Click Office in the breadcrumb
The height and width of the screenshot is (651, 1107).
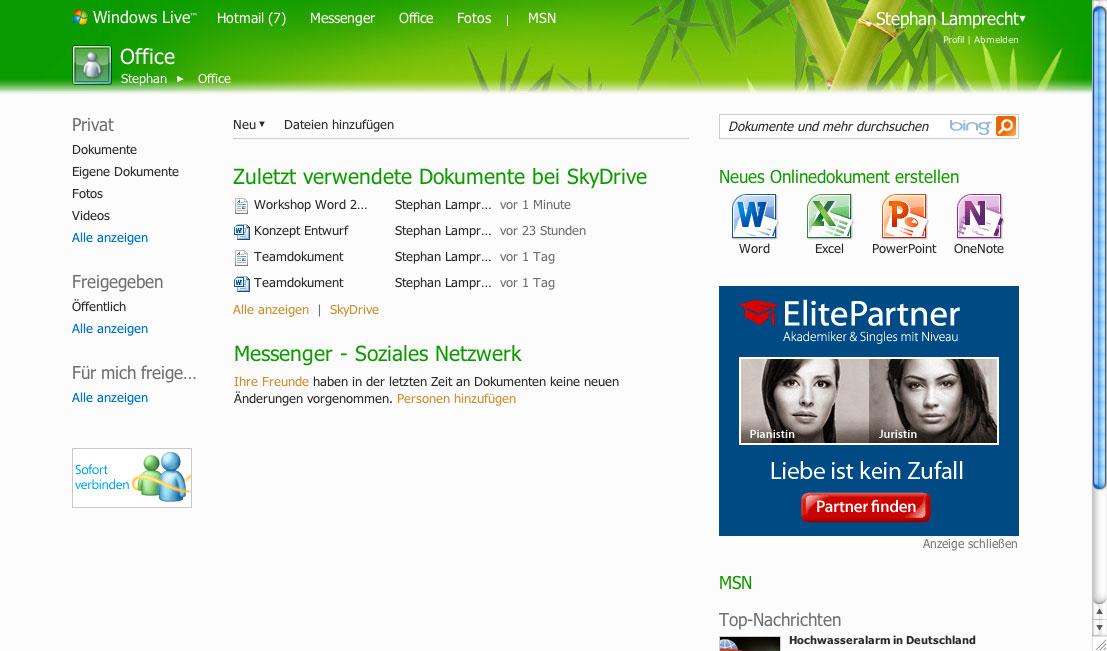[x=214, y=78]
